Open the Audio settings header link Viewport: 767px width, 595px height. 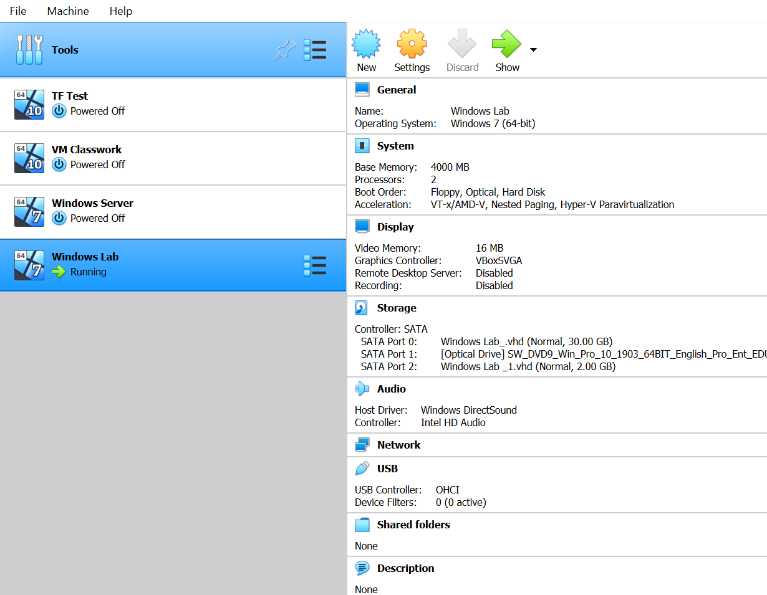coord(391,389)
